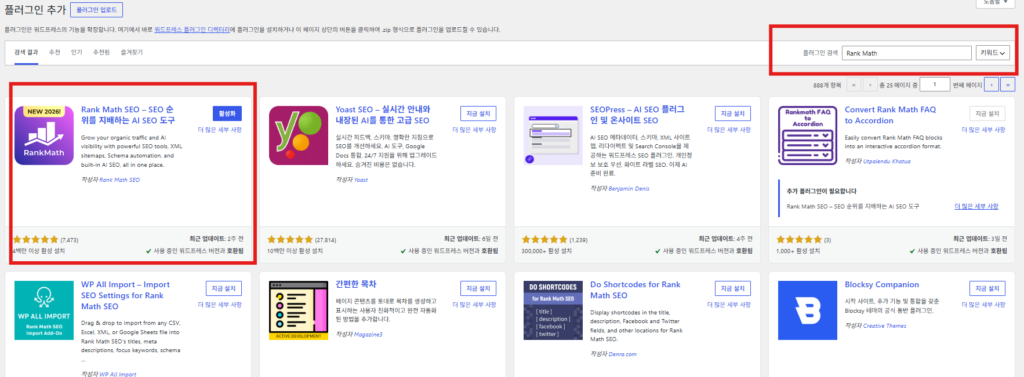Screen dimensions: 1024x377
Task: Click the disabled 지금 설치 for Convert Rank Math FAQ
Action: coord(987,113)
